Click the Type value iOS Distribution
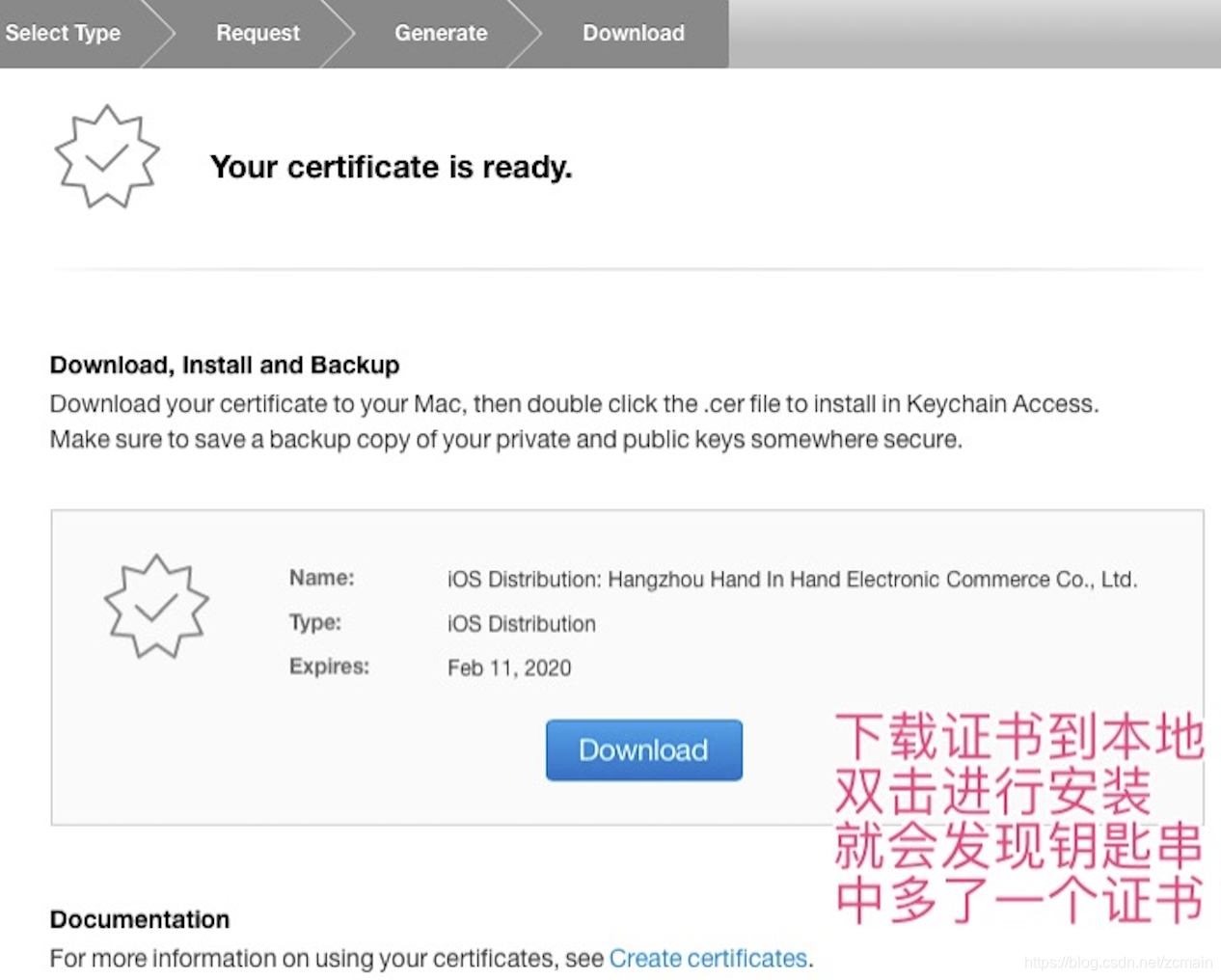The height and width of the screenshot is (980, 1221). coord(522,624)
